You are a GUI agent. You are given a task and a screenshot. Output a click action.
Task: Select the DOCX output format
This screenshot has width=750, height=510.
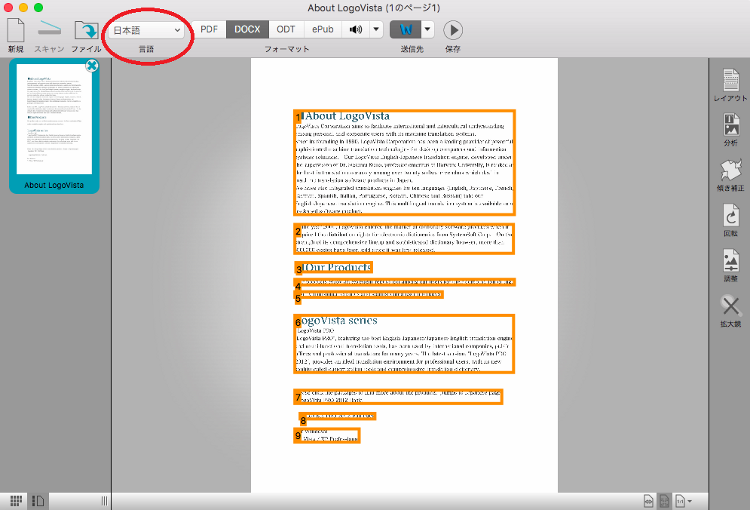247,29
